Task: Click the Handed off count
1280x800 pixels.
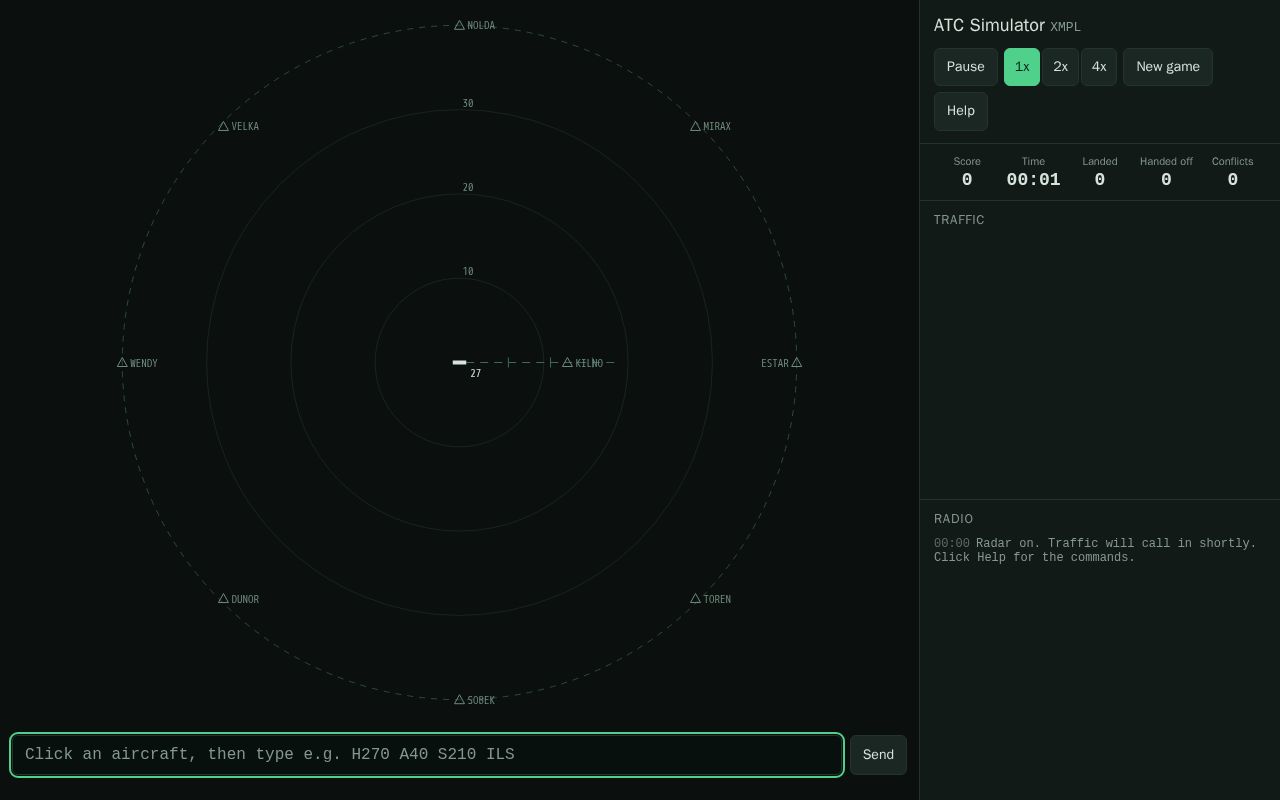Action: 1166,180
